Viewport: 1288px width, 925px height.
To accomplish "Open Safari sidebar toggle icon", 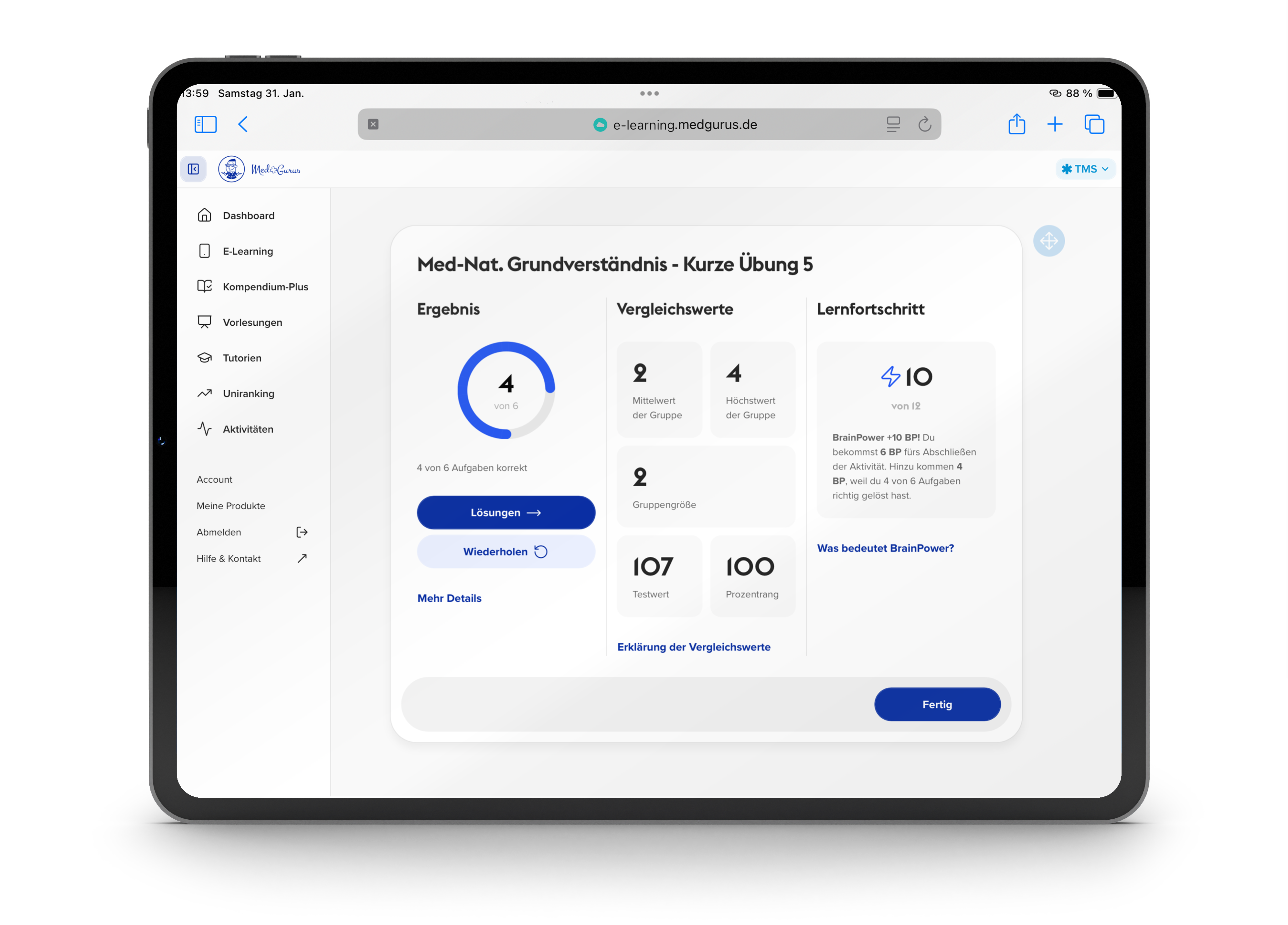I will pyautogui.click(x=206, y=124).
